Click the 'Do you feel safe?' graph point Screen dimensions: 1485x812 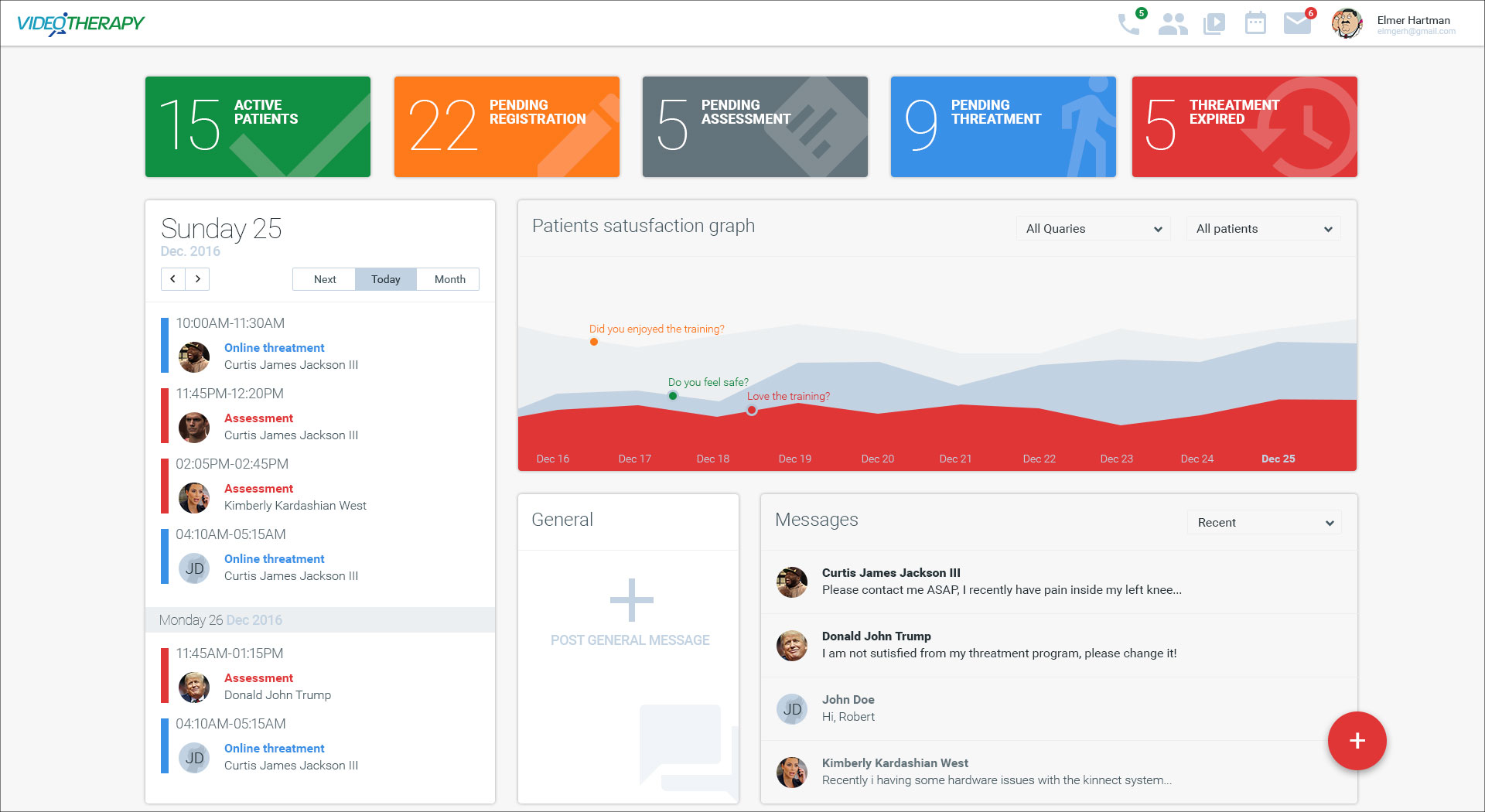(673, 396)
